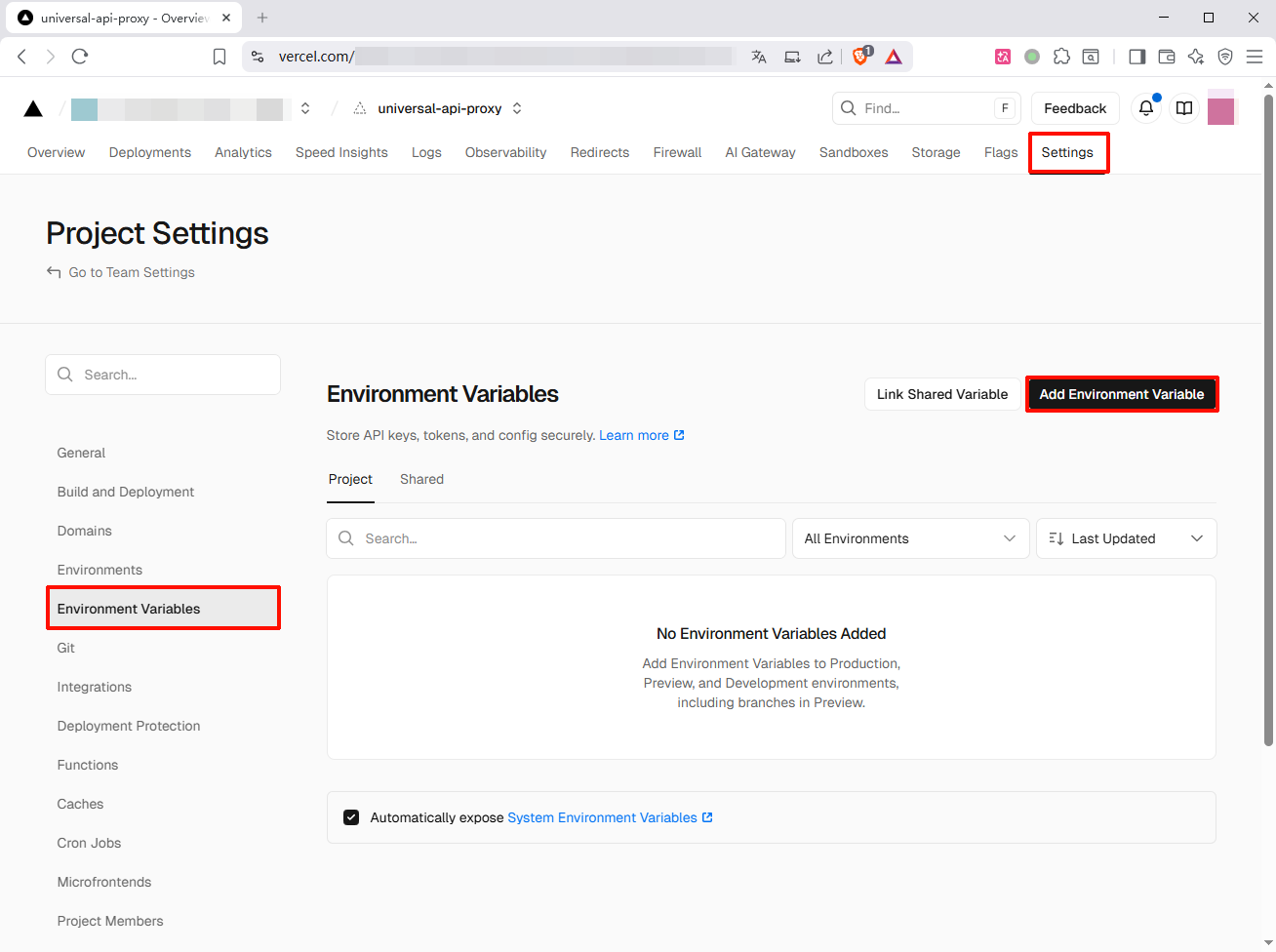Open the browser extensions puzzle icon
1276x952 pixels.
1061,57
